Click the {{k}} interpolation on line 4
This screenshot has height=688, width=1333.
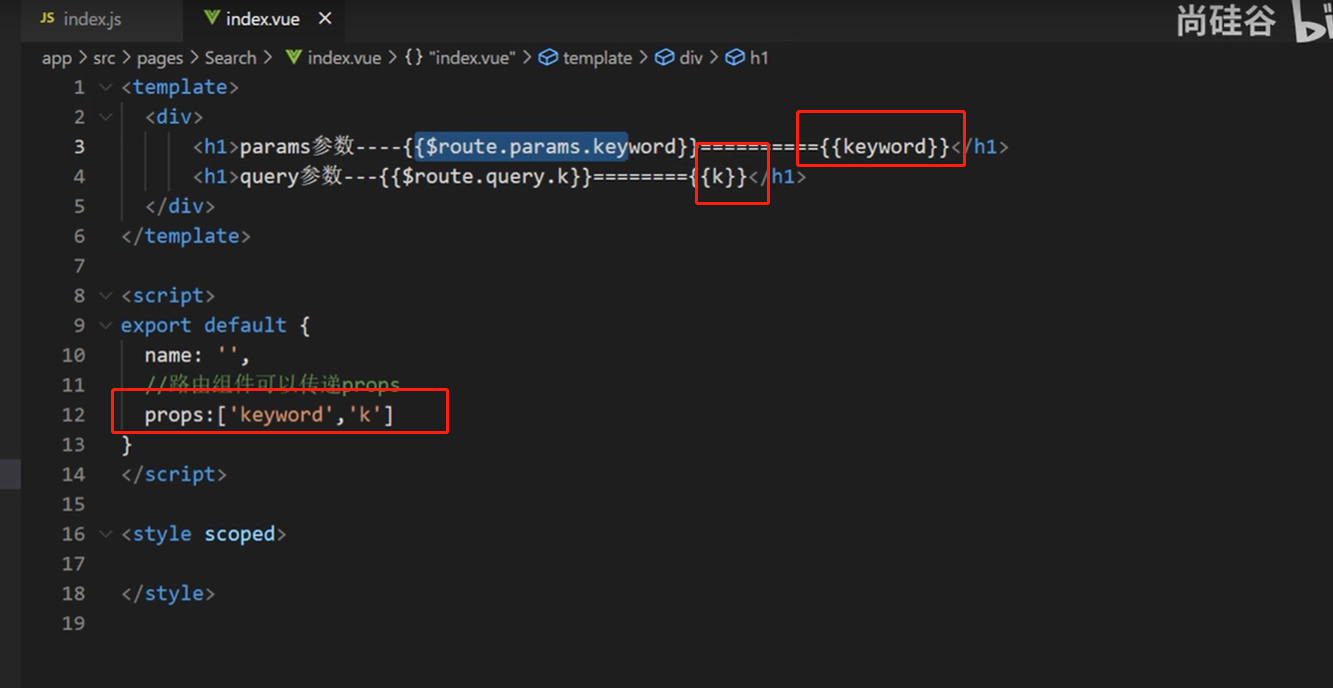pos(719,177)
